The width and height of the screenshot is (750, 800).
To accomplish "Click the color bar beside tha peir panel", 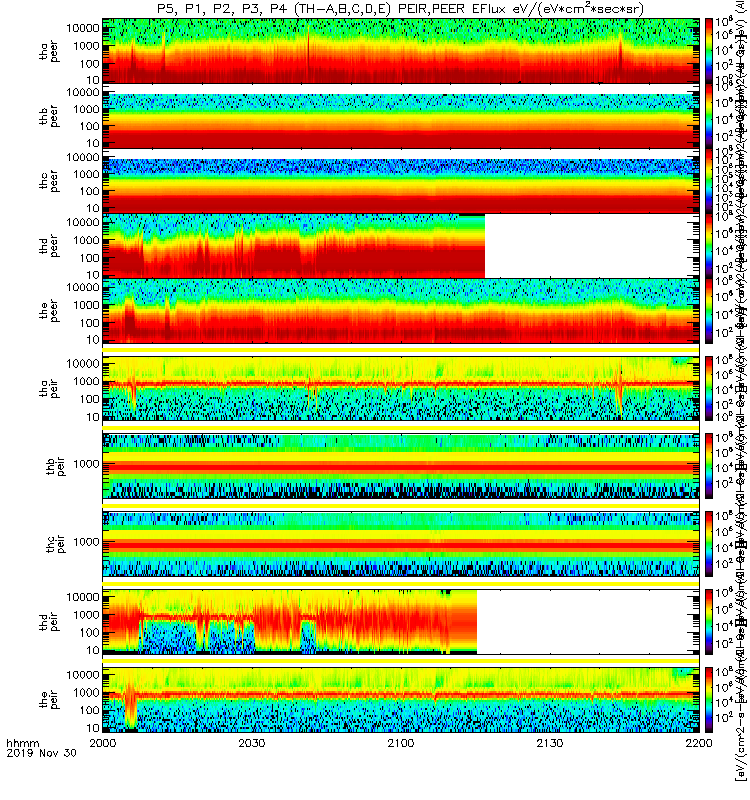I will [709, 388].
